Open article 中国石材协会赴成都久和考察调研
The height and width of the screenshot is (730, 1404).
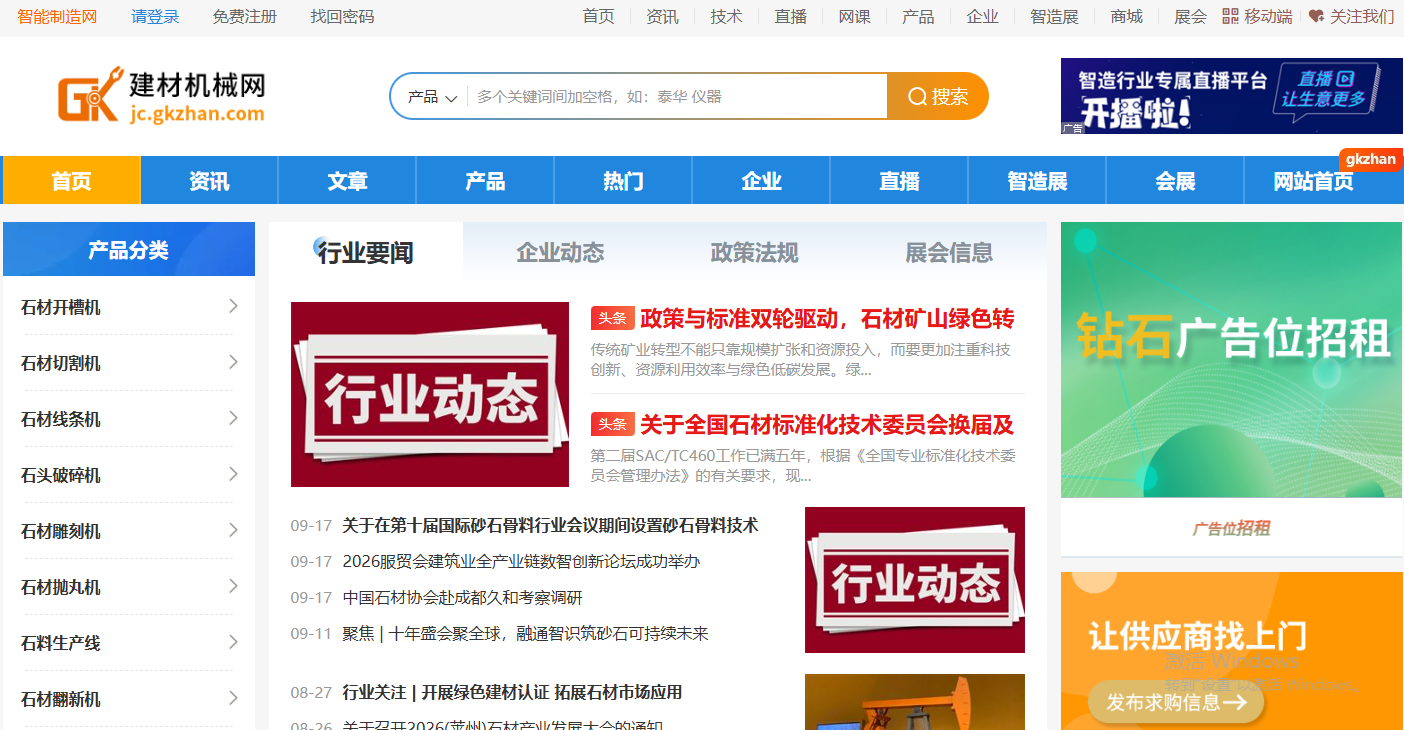coord(462,597)
